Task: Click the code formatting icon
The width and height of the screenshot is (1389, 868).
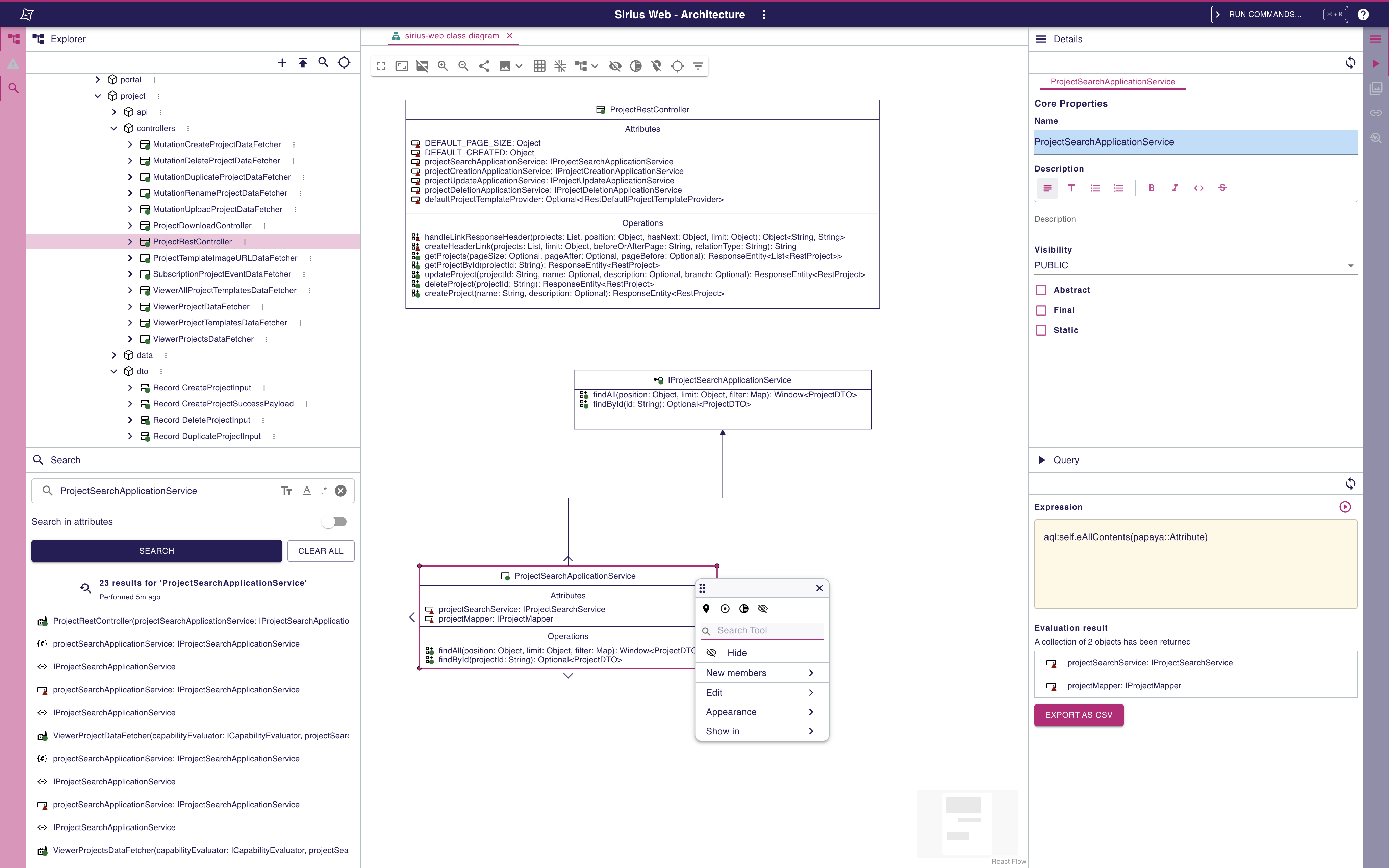Action: point(1199,188)
